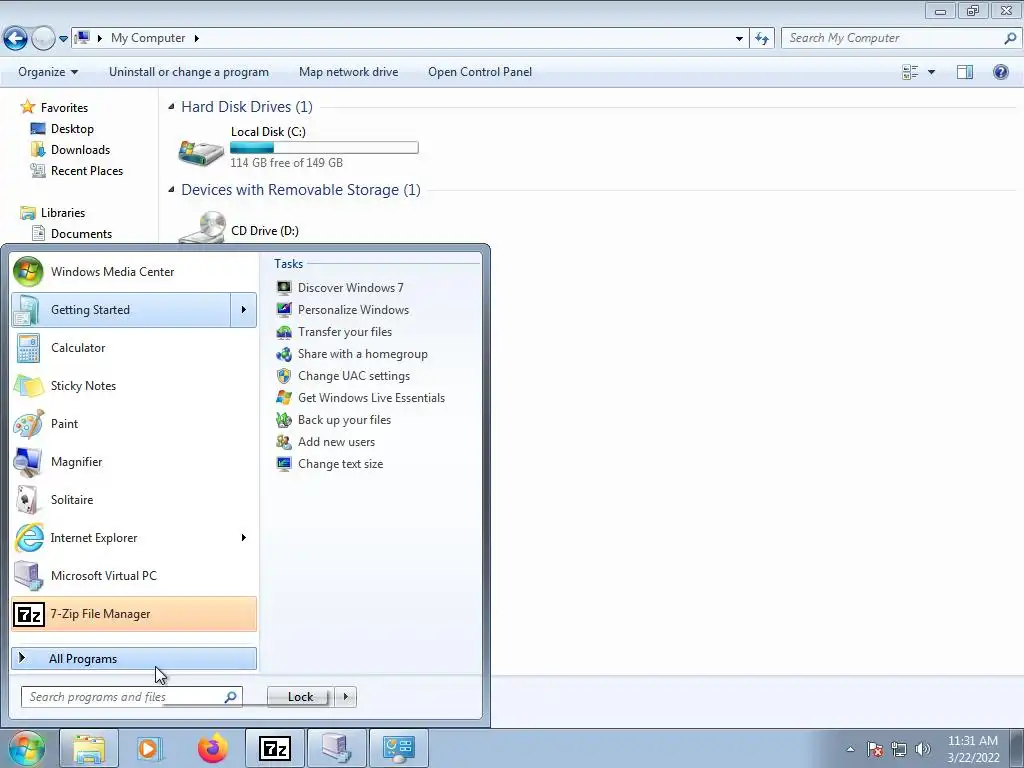The height and width of the screenshot is (768, 1024).
Task: Launch Paint from the Start menu
Action: 134,424
